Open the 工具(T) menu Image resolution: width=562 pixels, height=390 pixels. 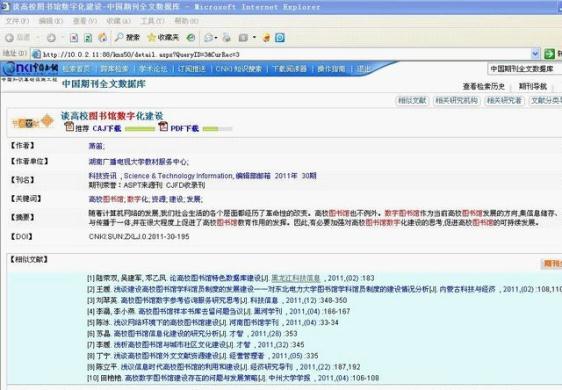coord(152,21)
